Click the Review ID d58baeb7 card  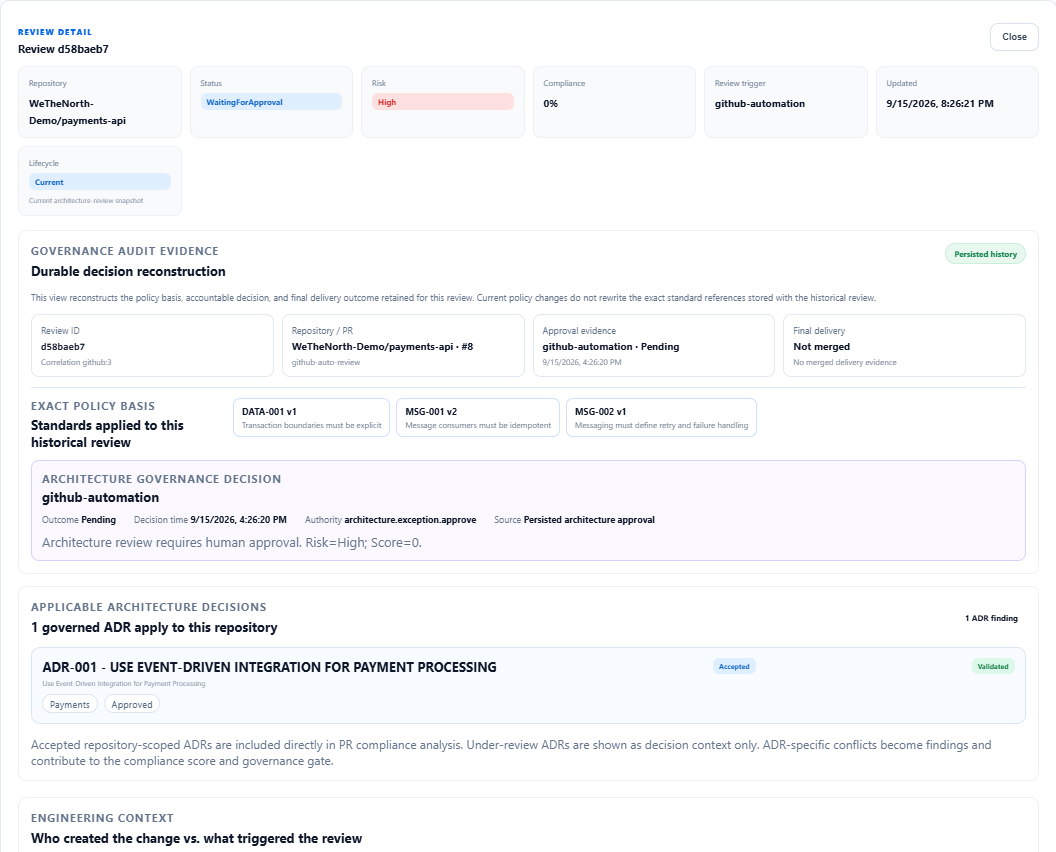coord(152,346)
